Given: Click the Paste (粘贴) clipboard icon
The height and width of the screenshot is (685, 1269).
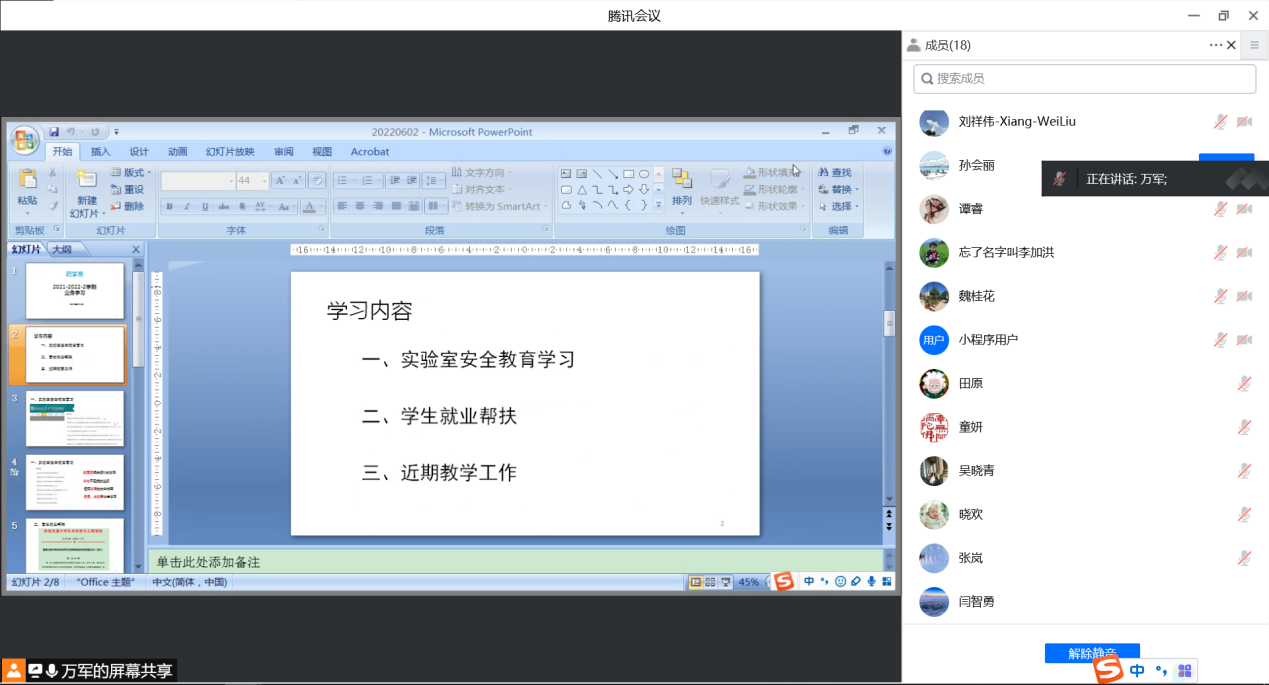Looking at the screenshot, I should click(27, 184).
